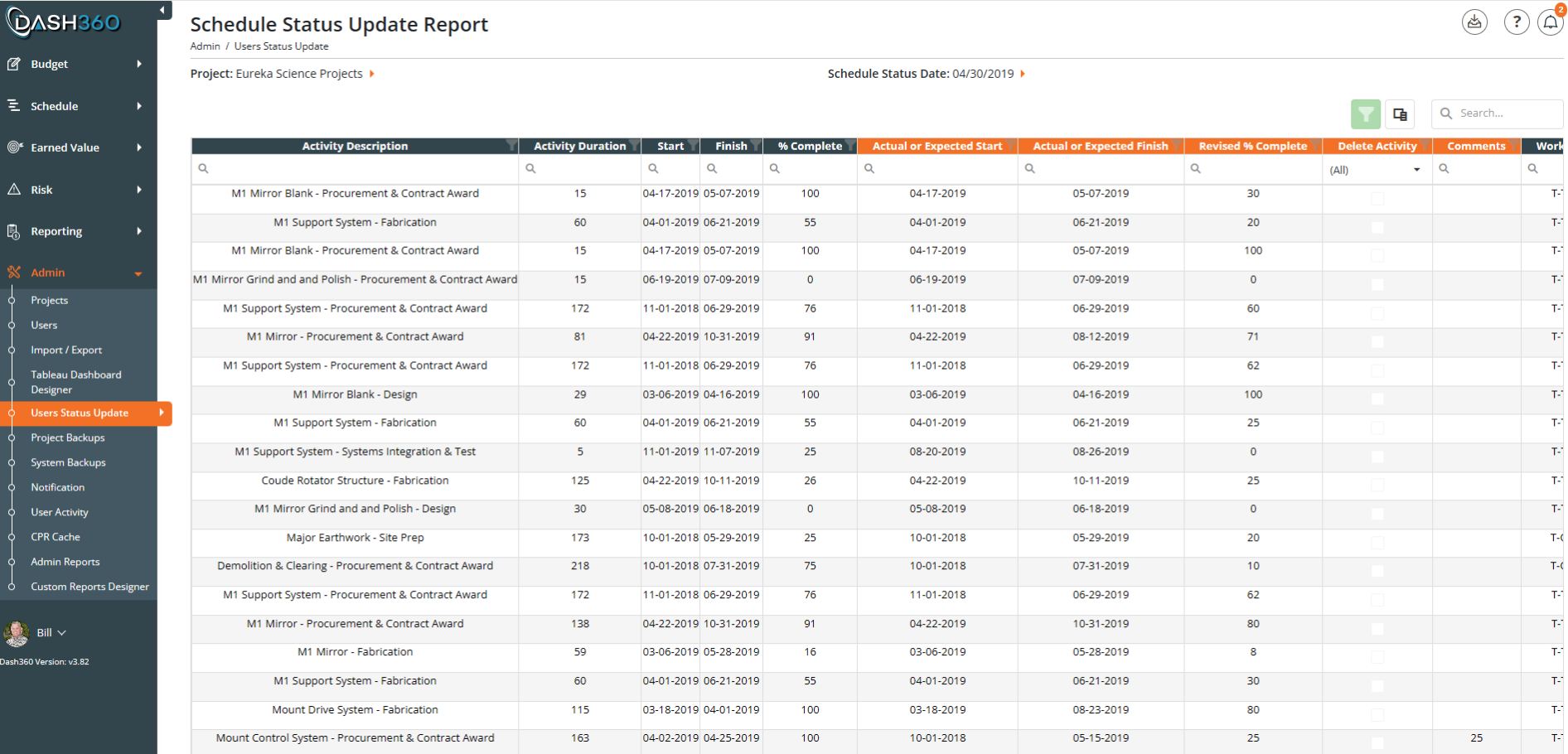Open the notifications bell
The width and height of the screenshot is (1568, 754).
pyautogui.click(x=1551, y=22)
